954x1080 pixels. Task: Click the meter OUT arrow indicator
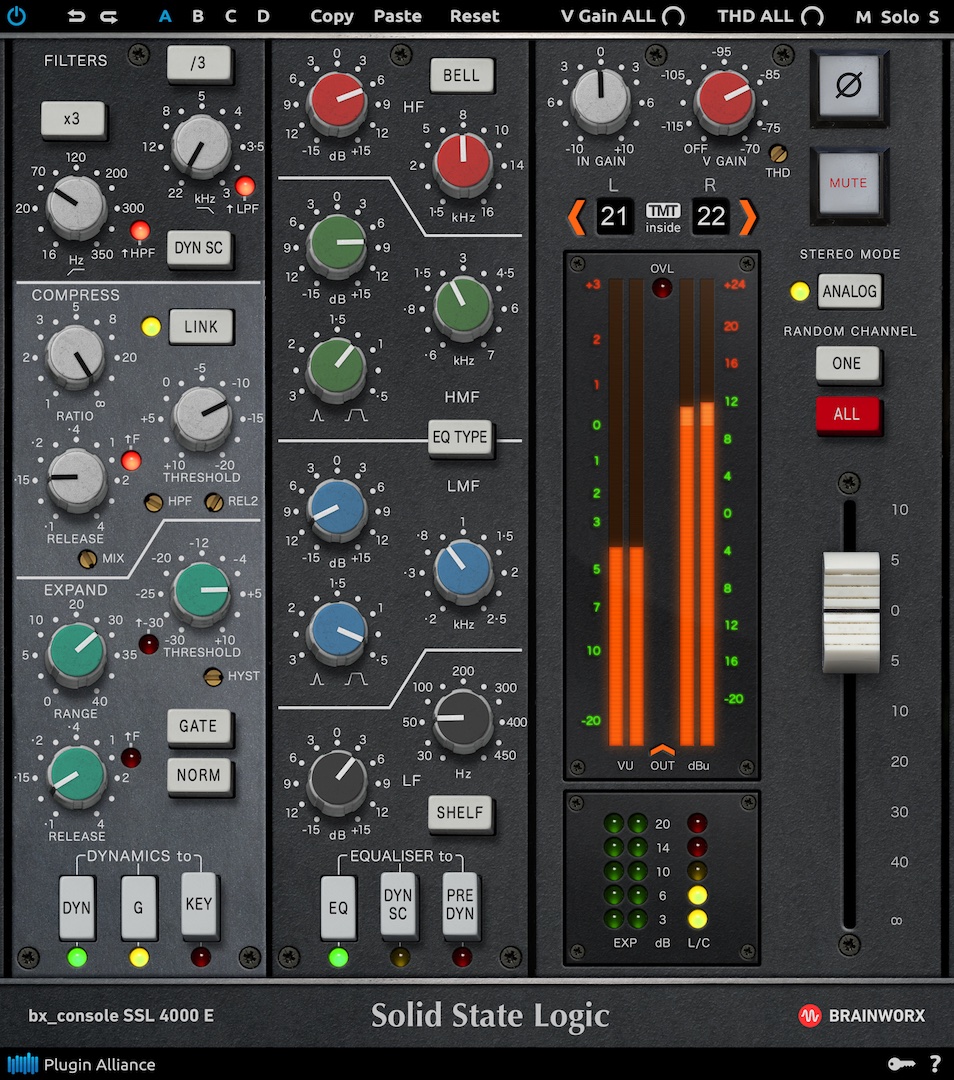(x=662, y=749)
